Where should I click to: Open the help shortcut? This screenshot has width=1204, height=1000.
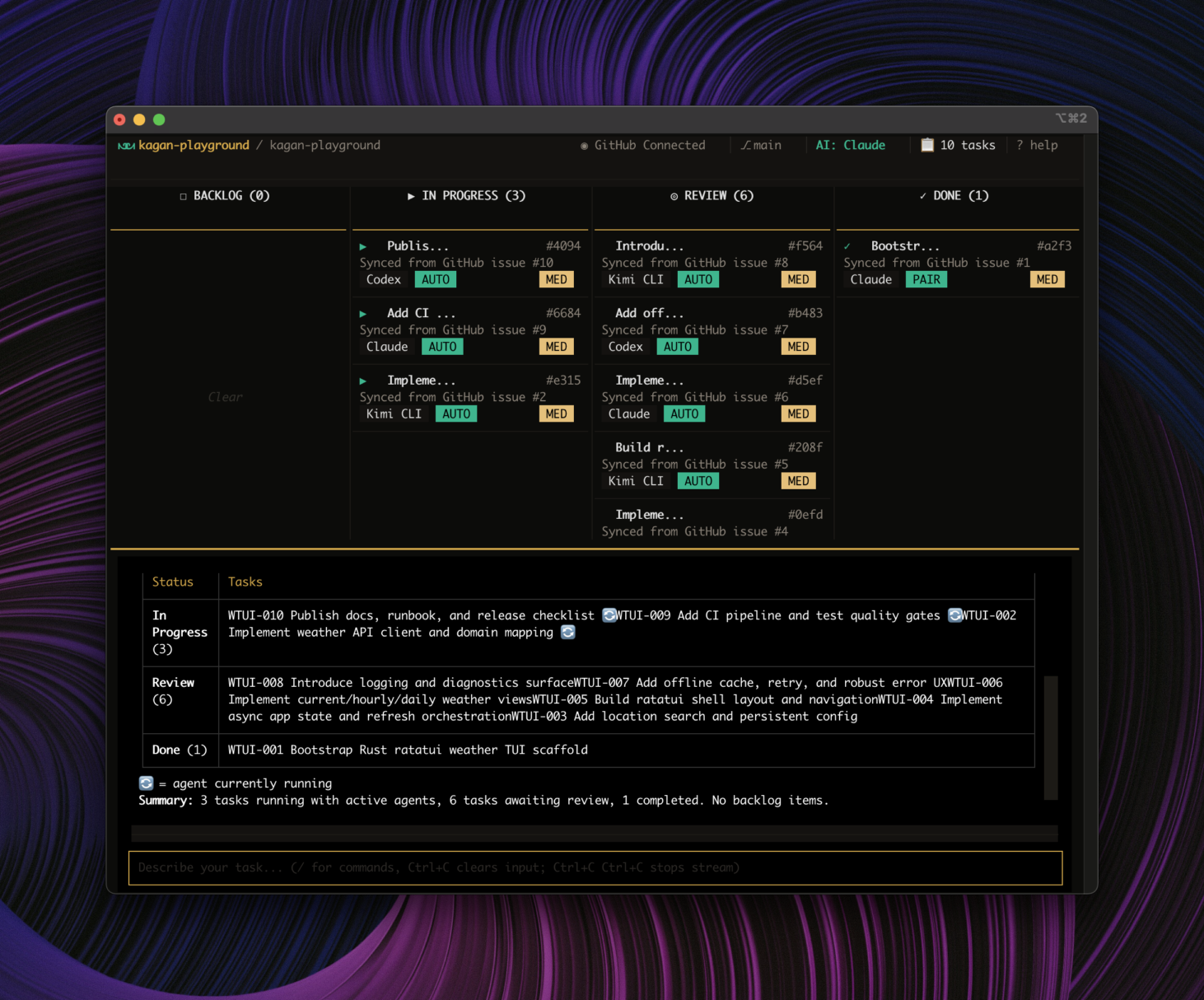click(1037, 145)
